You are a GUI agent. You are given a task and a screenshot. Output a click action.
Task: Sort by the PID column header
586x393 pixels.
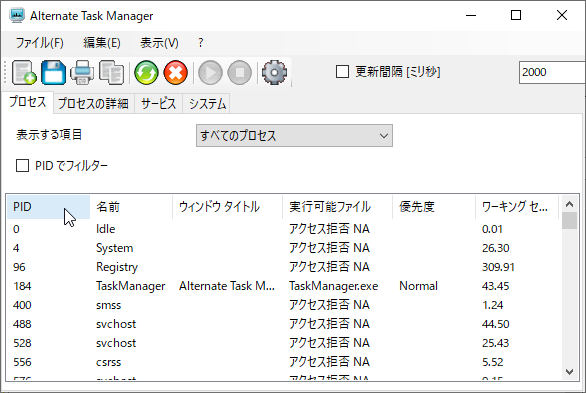[x=48, y=207]
